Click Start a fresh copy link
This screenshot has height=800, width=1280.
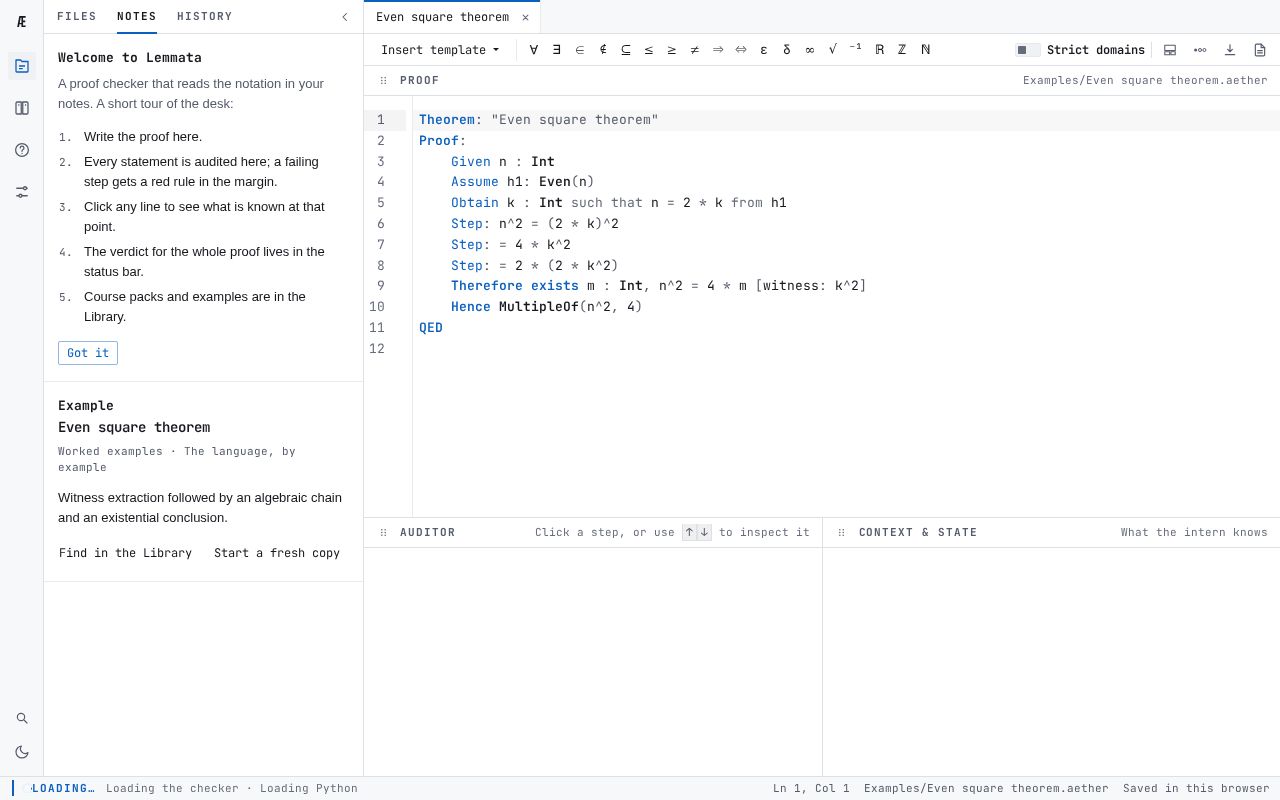pyautogui.click(x=277, y=553)
